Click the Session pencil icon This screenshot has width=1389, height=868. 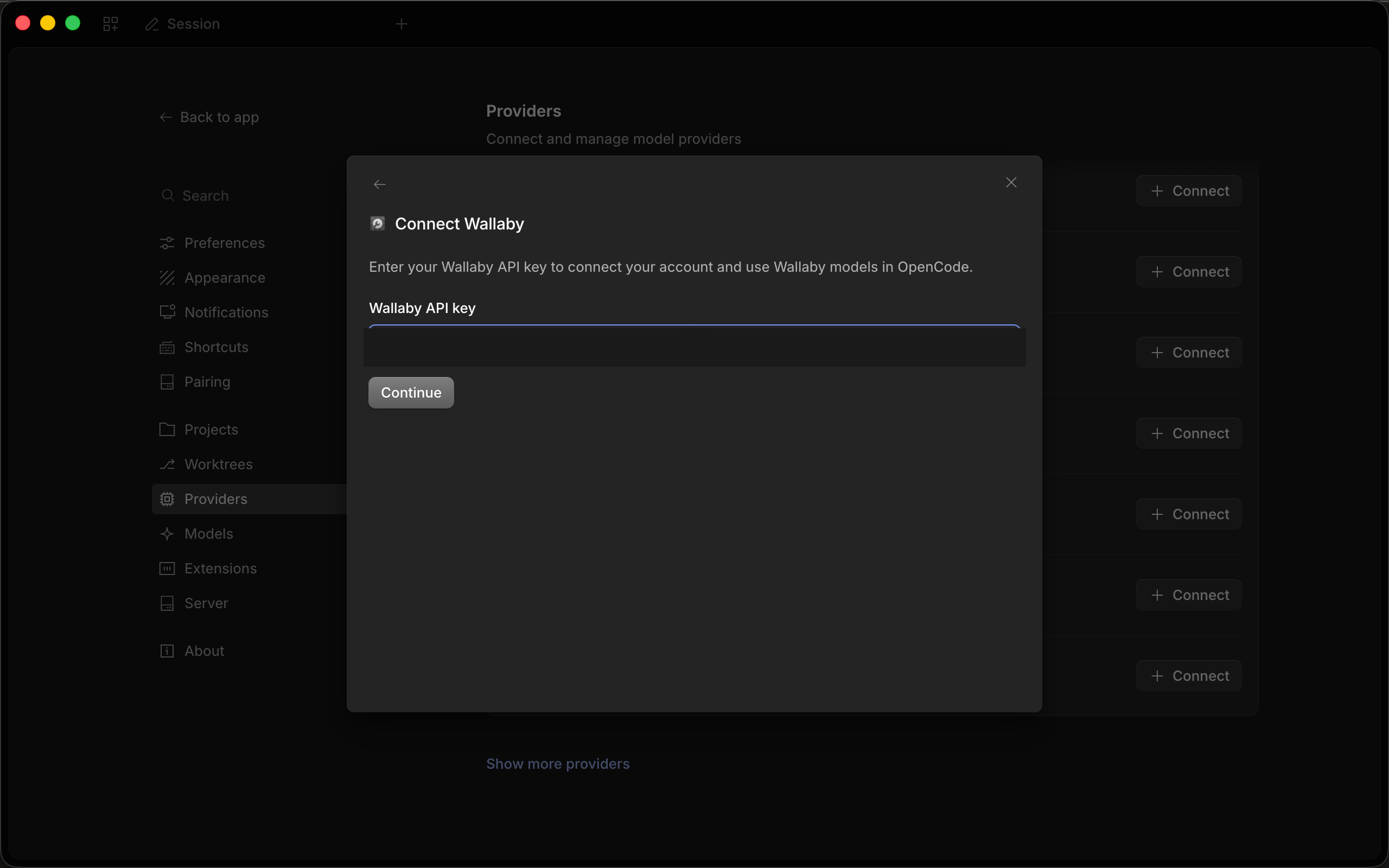[x=152, y=24]
